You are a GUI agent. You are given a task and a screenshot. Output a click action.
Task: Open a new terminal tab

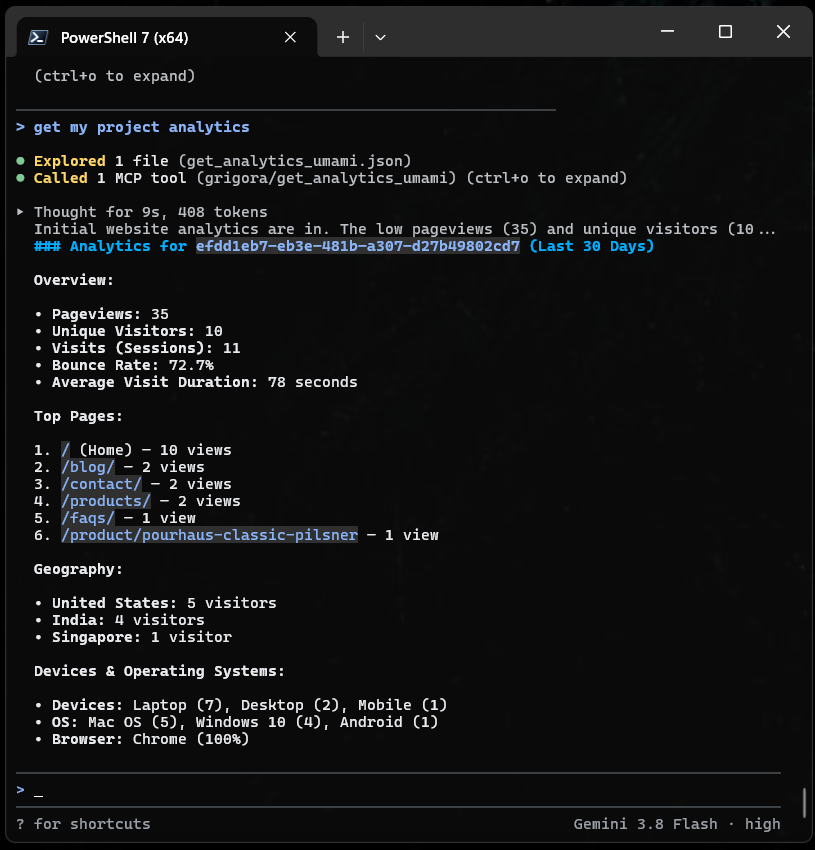tap(343, 37)
